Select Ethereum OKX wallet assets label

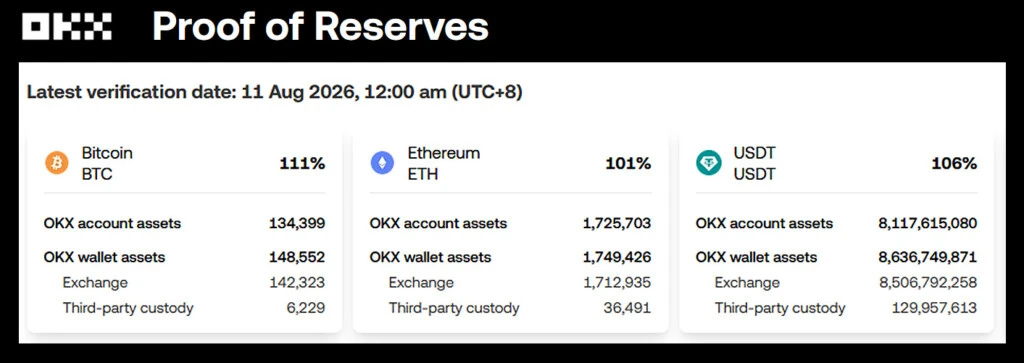(x=430, y=257)
